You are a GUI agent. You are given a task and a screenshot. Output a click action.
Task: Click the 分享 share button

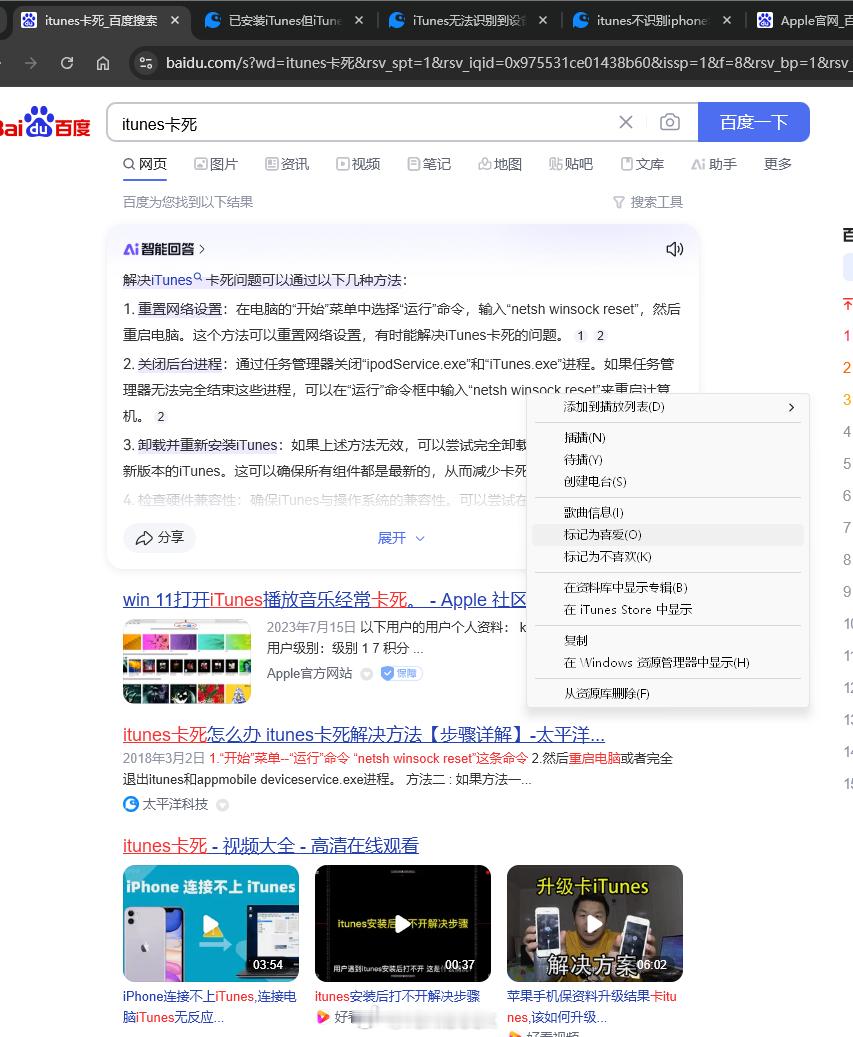tap(159, 538)
